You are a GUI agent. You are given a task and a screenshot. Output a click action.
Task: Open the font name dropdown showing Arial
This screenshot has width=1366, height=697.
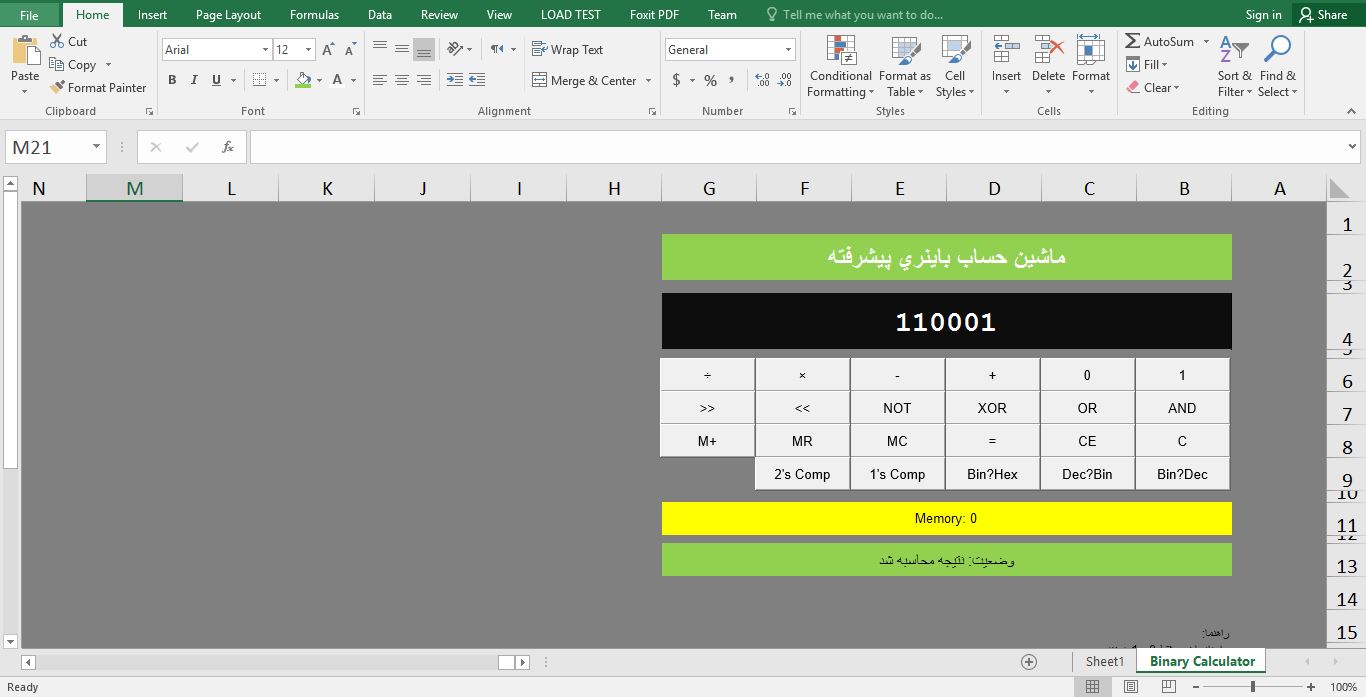pyautogui.click(x=265, y=49)
